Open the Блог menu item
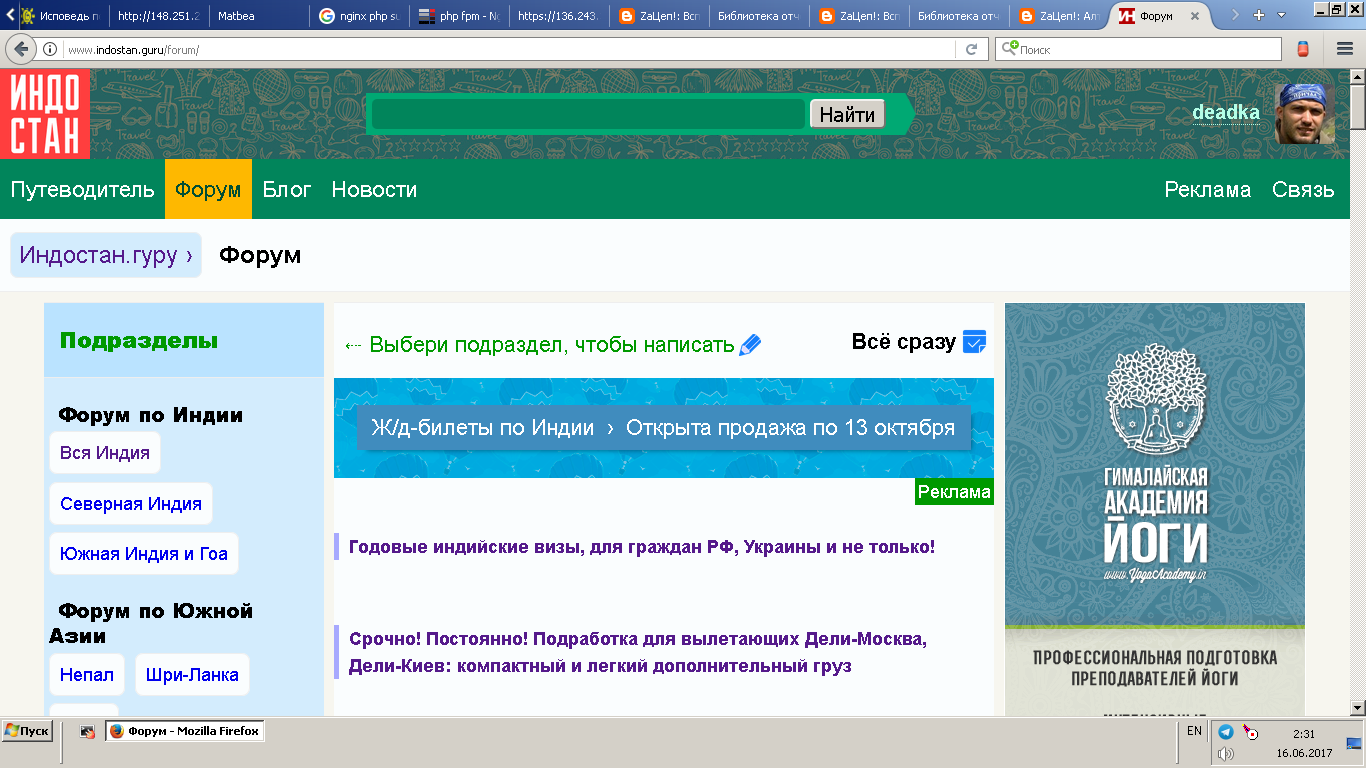Viewport: 1366px width, 768px height. 287,189
